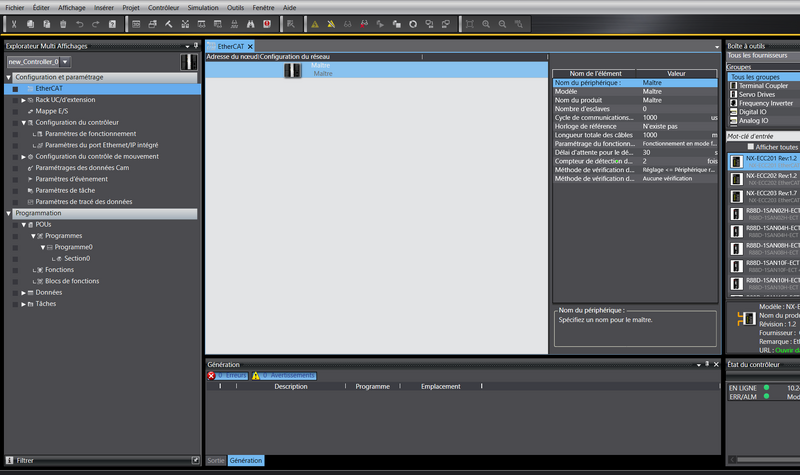
Task: Toggle the Erreurs filter in Génération
Action: 226,376
